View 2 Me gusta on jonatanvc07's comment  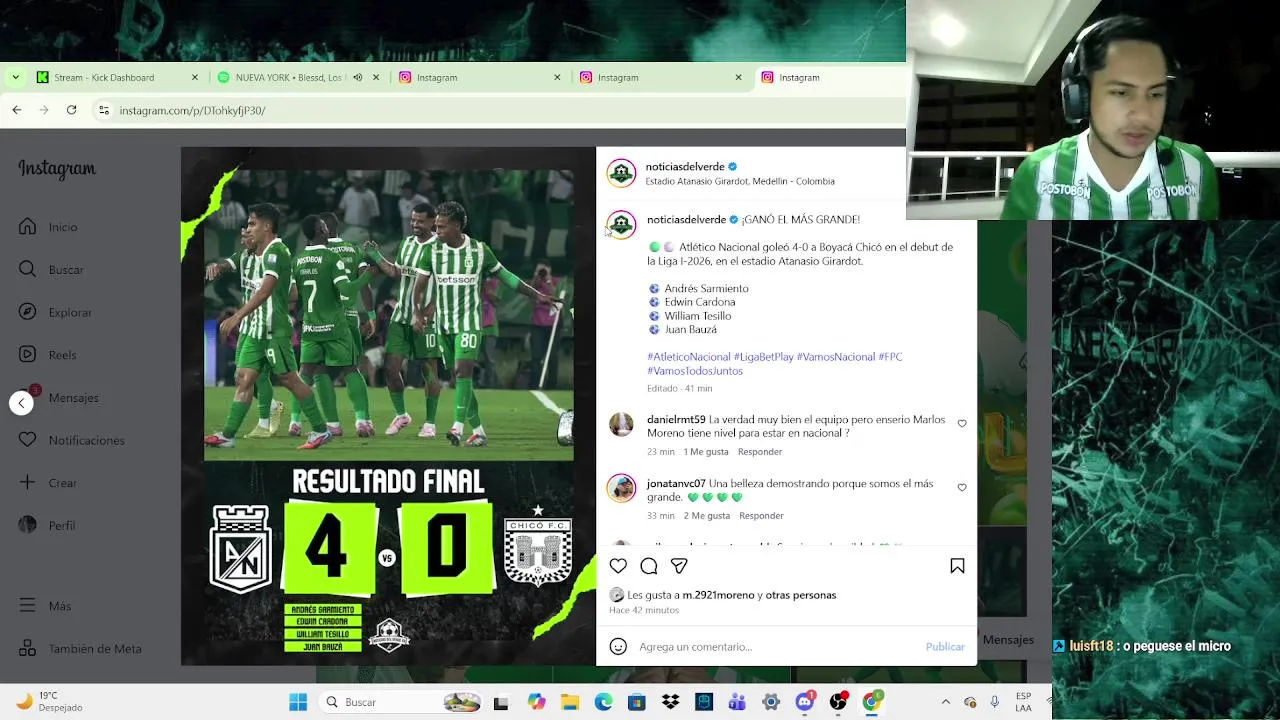point(707,516)
